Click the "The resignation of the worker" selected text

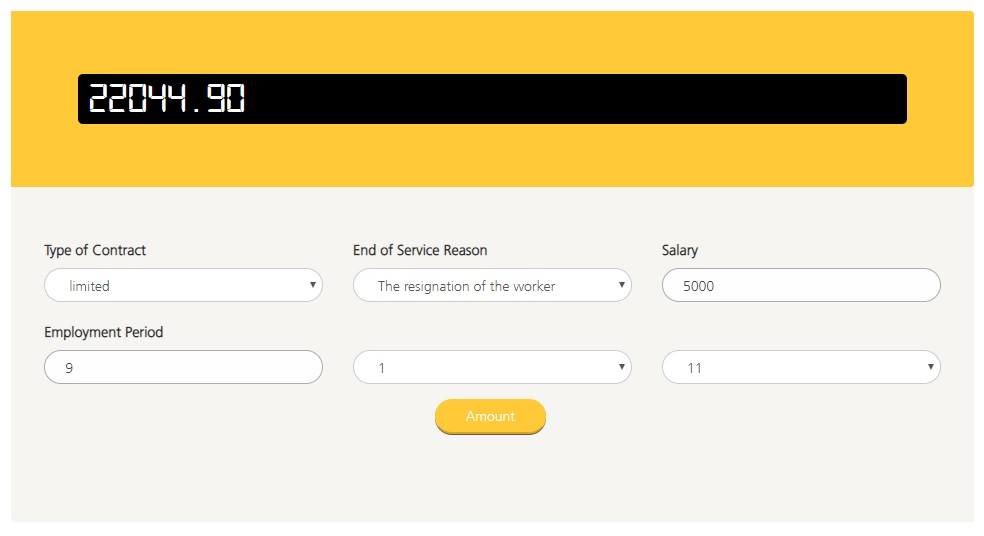coord(466,286)
